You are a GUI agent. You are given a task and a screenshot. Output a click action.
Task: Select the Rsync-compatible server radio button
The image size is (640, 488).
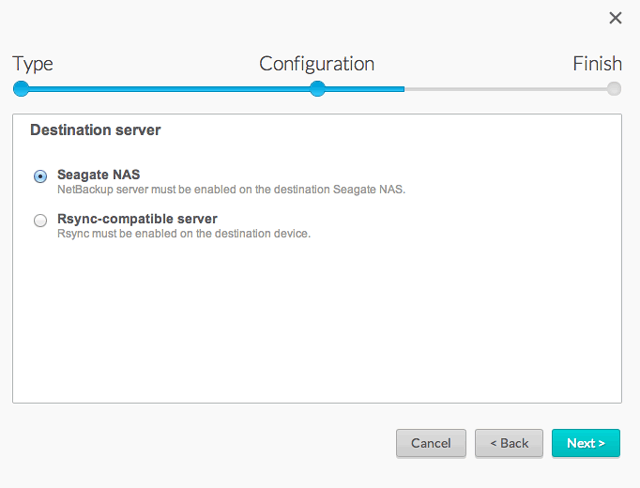tap(40, 221)
